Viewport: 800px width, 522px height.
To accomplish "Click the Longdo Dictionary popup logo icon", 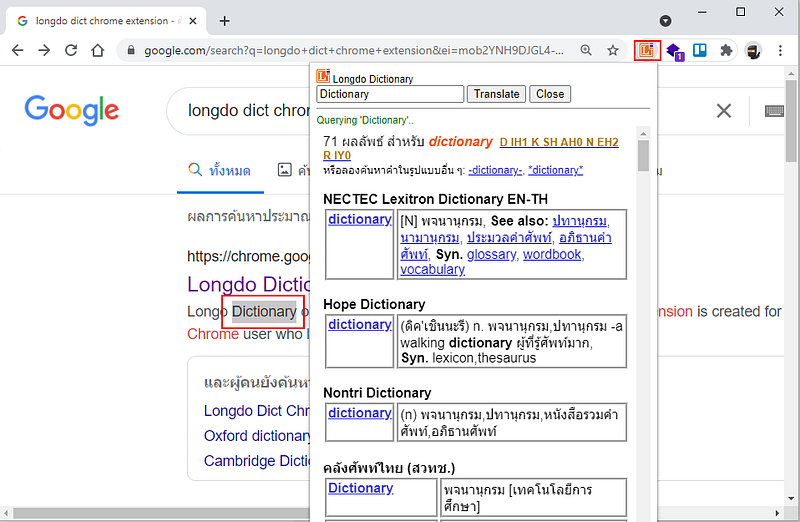I will [x=323, y=76].
